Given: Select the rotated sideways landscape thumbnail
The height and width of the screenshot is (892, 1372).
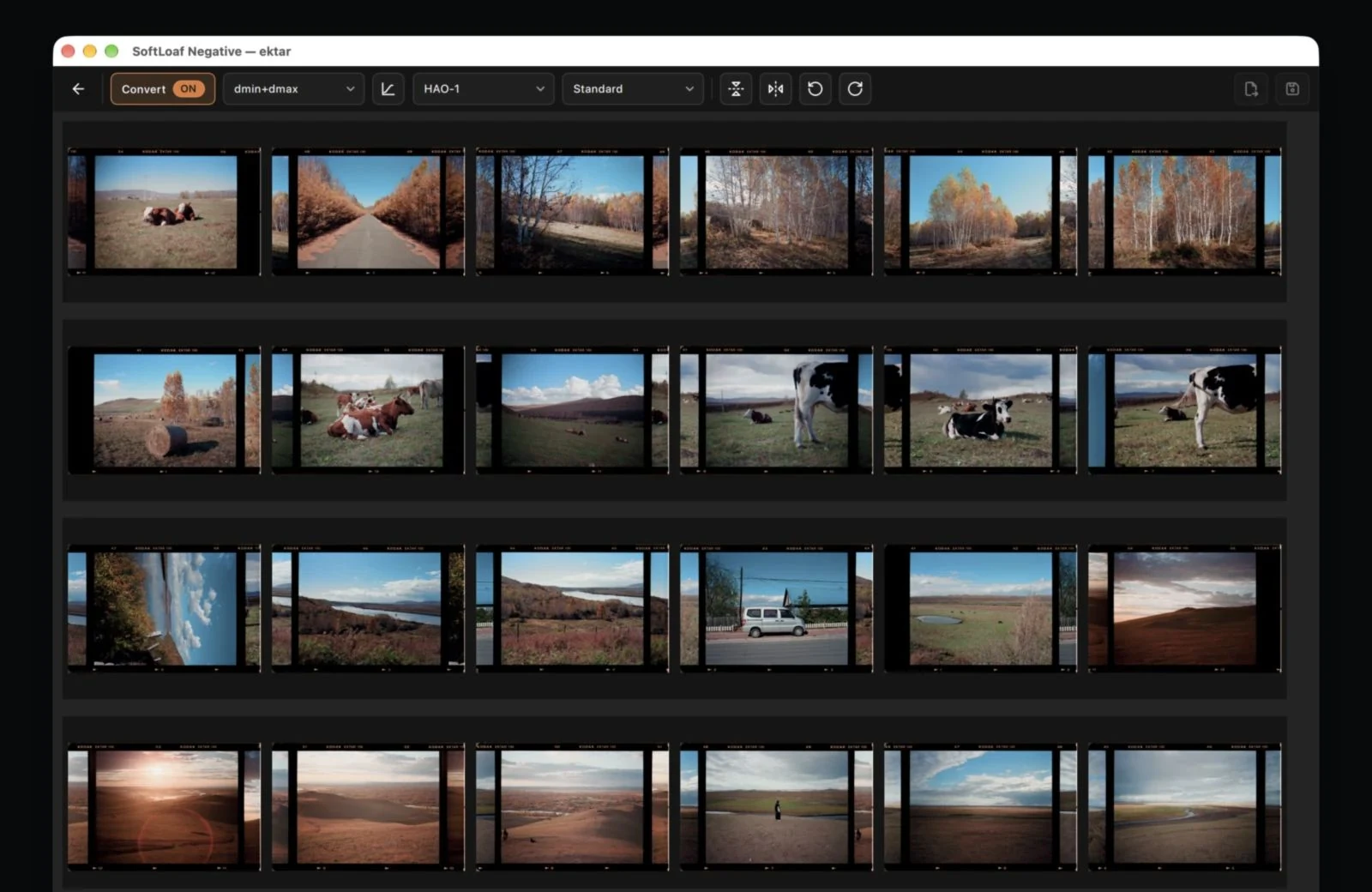Looking at the screenshot, I should 164,609.
